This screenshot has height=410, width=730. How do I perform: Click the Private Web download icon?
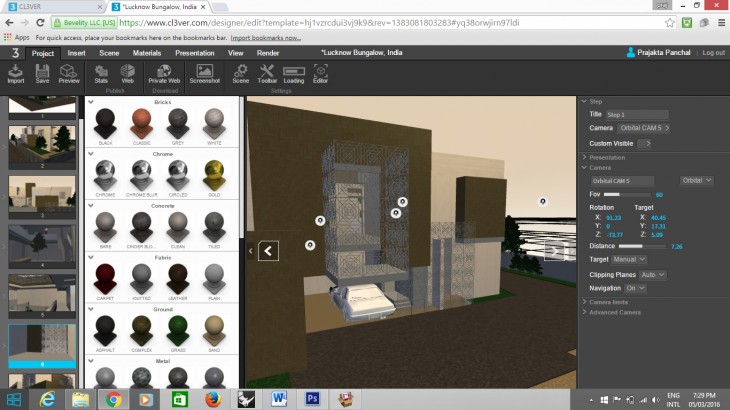point(164,74)
